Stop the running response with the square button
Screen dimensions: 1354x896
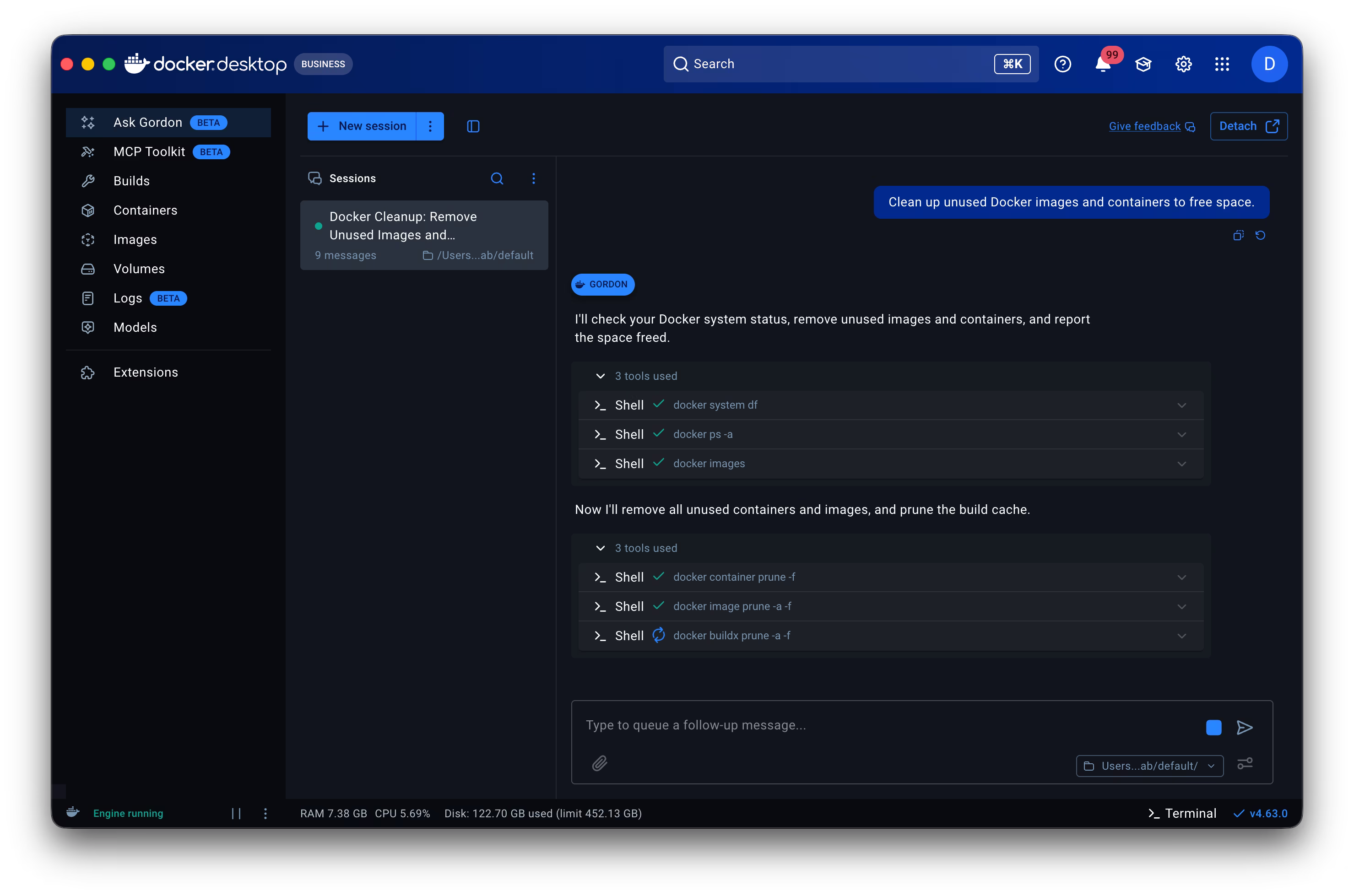[x=1213, y=728]
